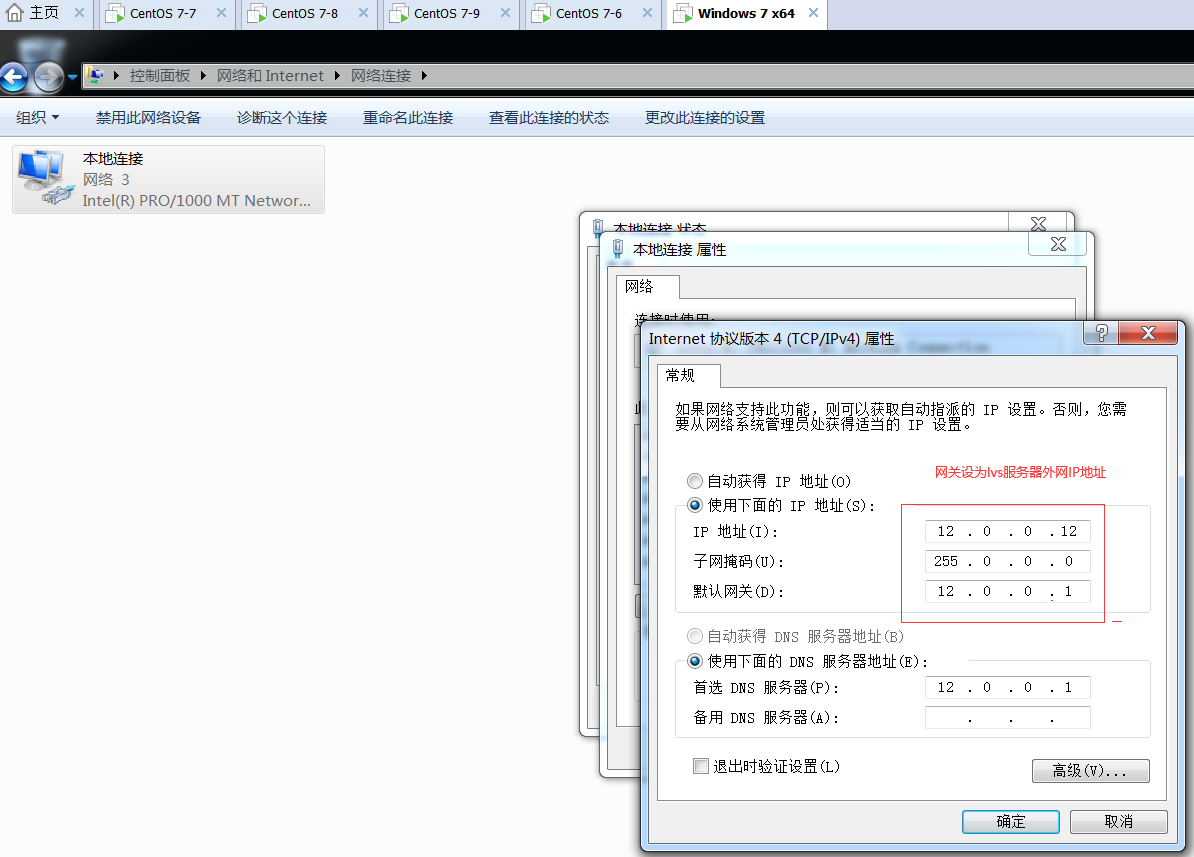Click the empty 备用 DNS 服务器 field
The image size is (1194, 857).
pos(1007,717)
